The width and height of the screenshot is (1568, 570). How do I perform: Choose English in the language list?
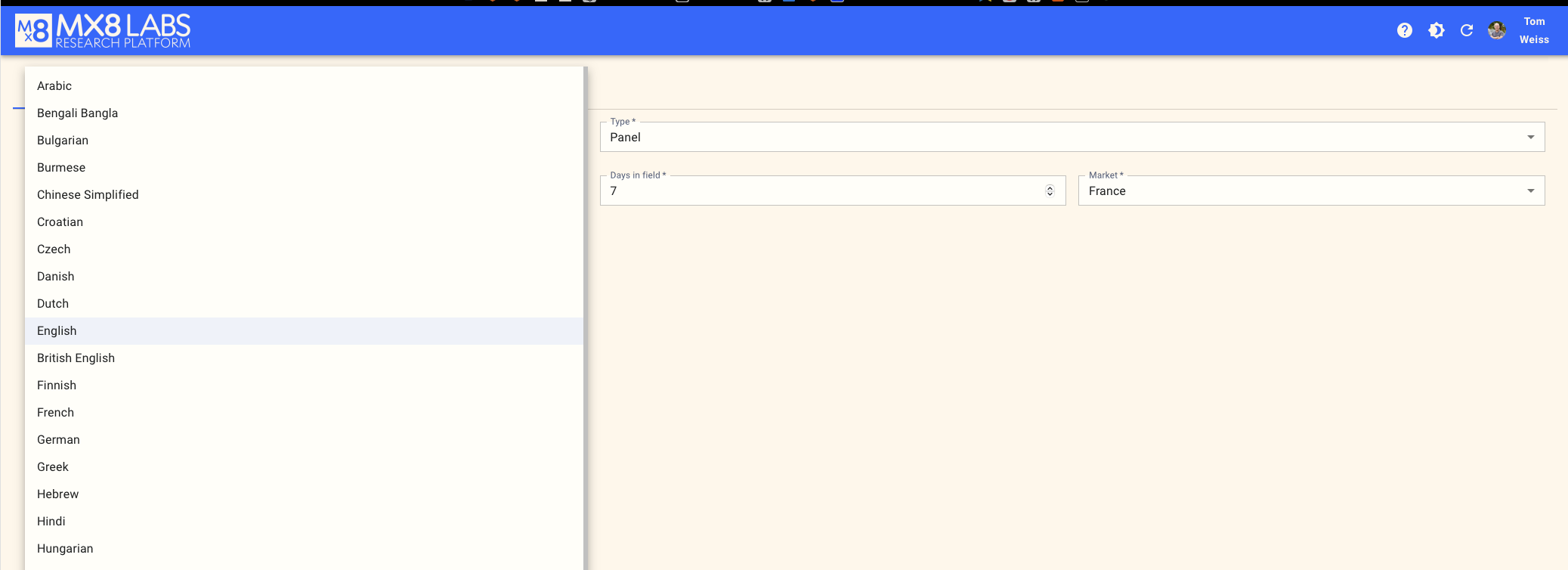(57, 331)
